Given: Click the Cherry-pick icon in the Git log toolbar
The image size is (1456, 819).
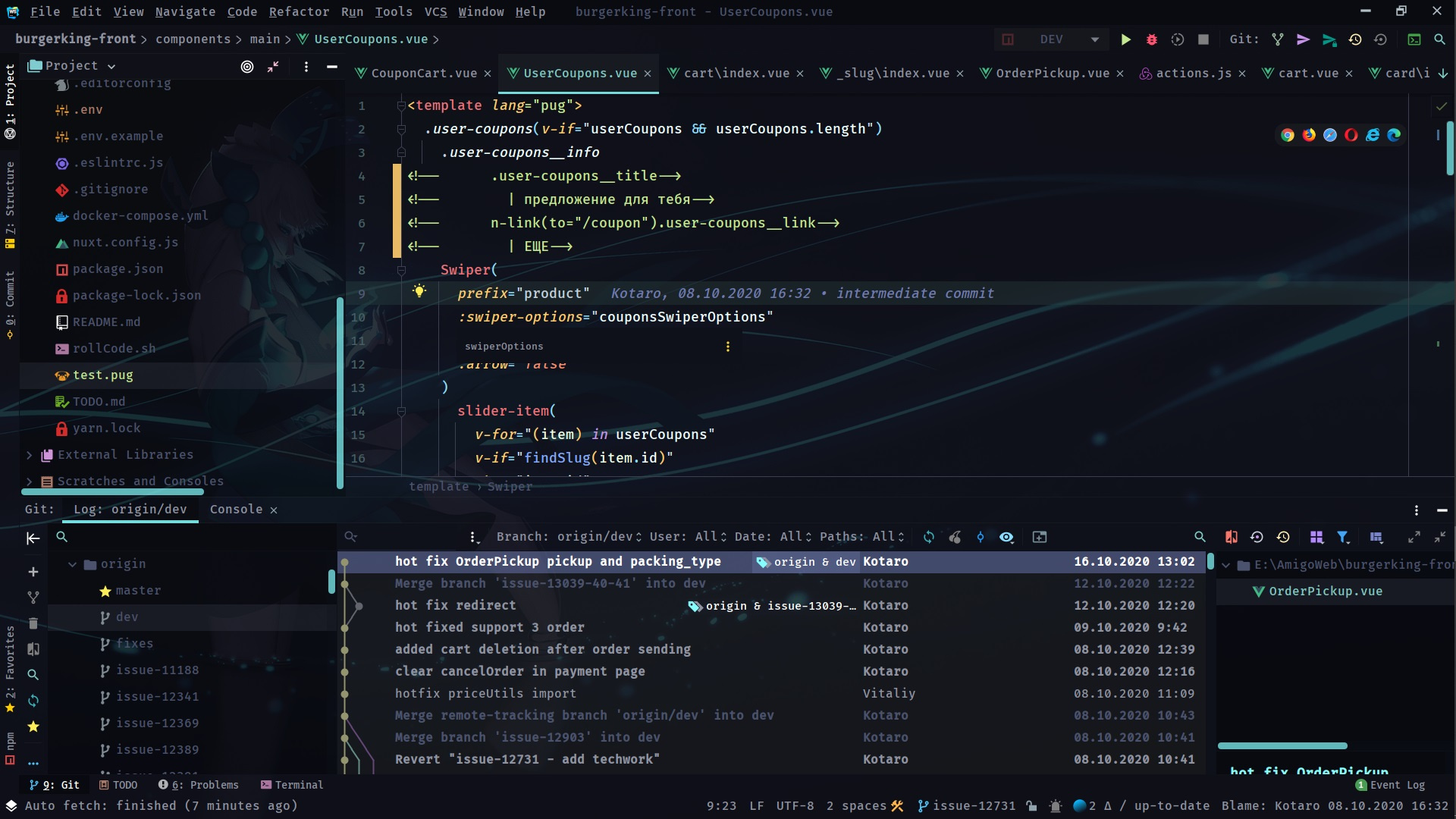Looking at the screenshot, I should [x=955, y=538].
